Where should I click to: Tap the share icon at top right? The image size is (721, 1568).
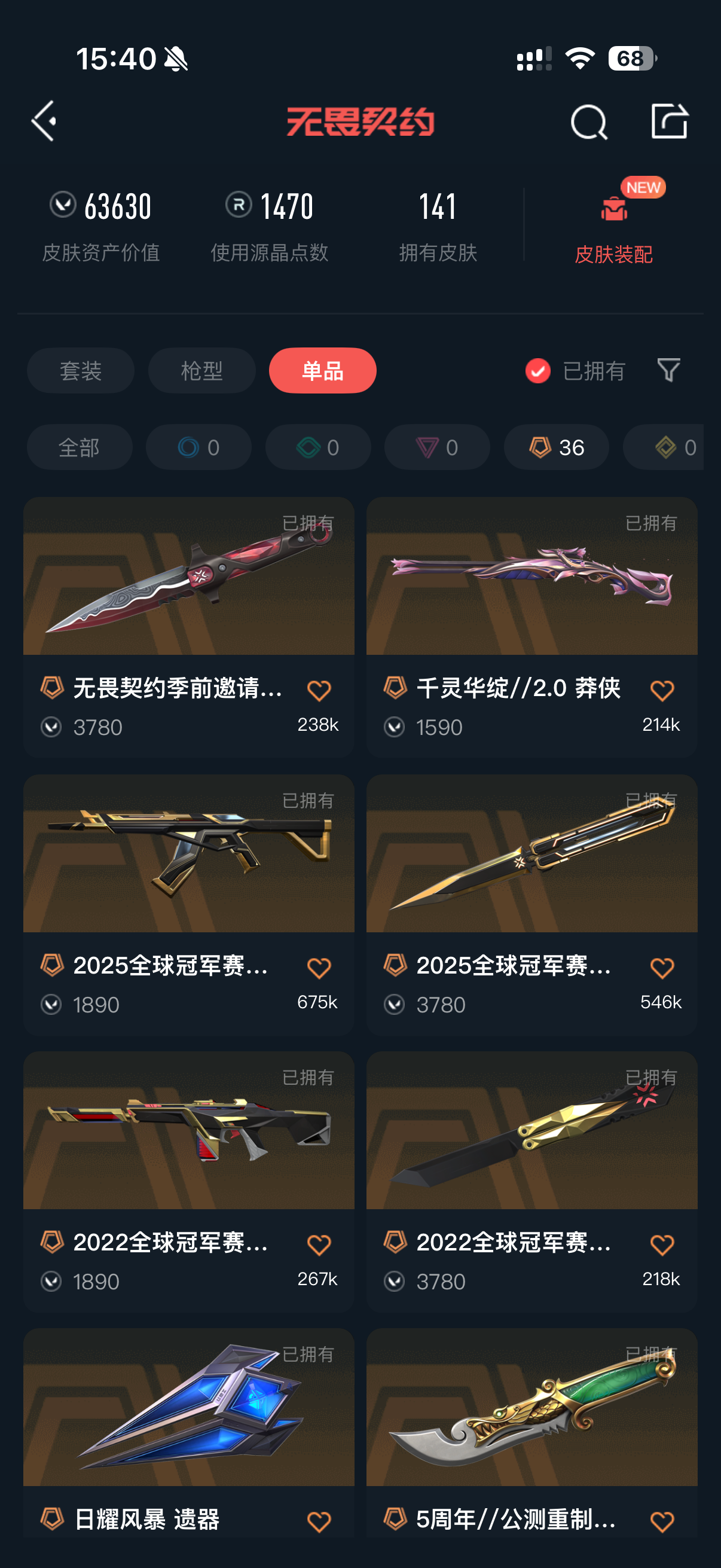(x=669, y=121)
